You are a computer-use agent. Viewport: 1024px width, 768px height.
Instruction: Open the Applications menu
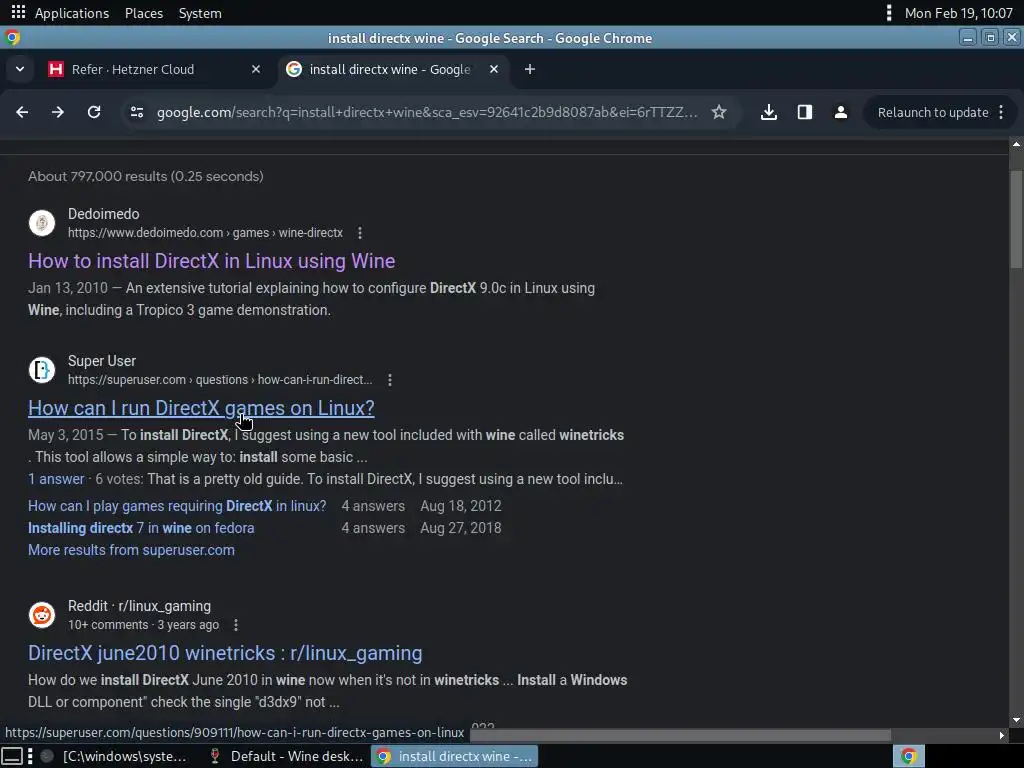pos(72,13)
